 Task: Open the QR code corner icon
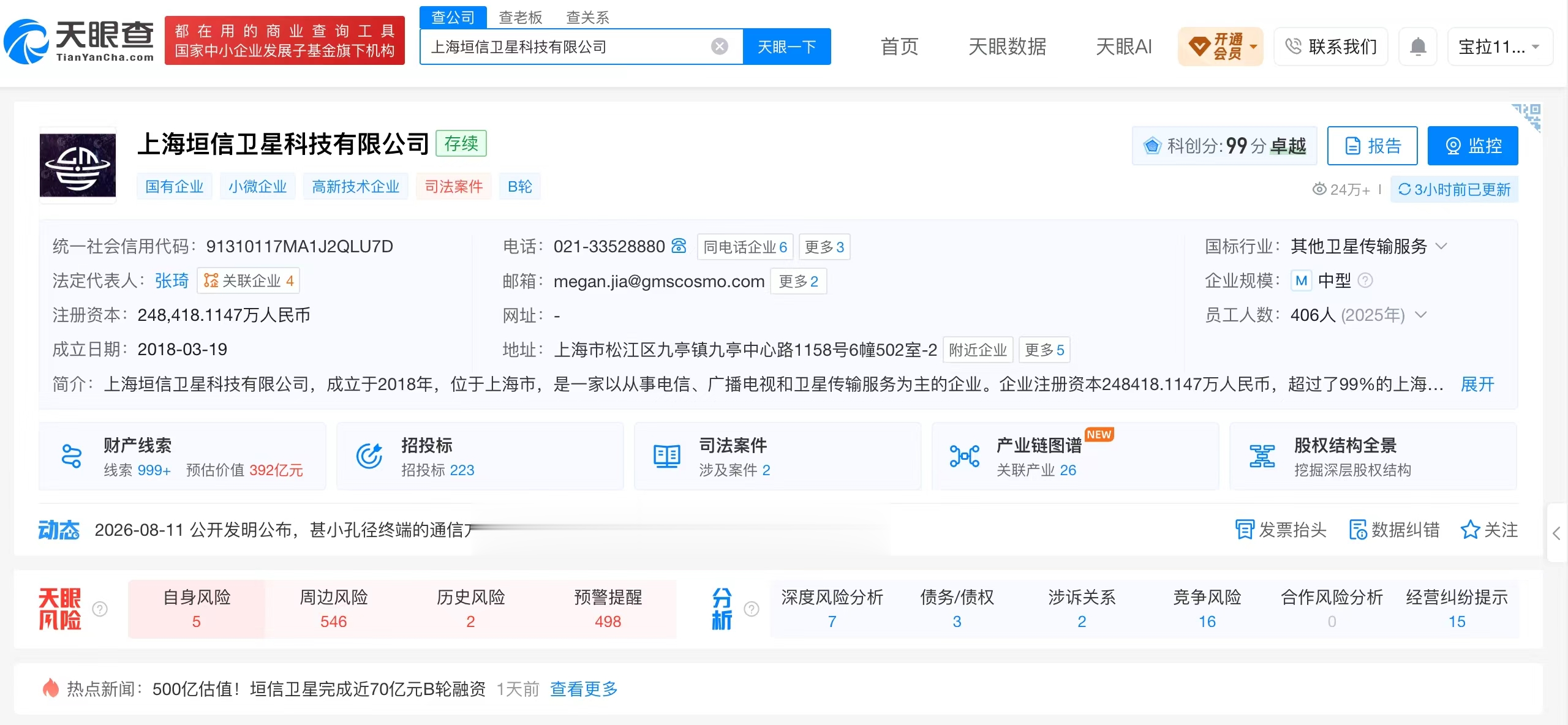1527,116
